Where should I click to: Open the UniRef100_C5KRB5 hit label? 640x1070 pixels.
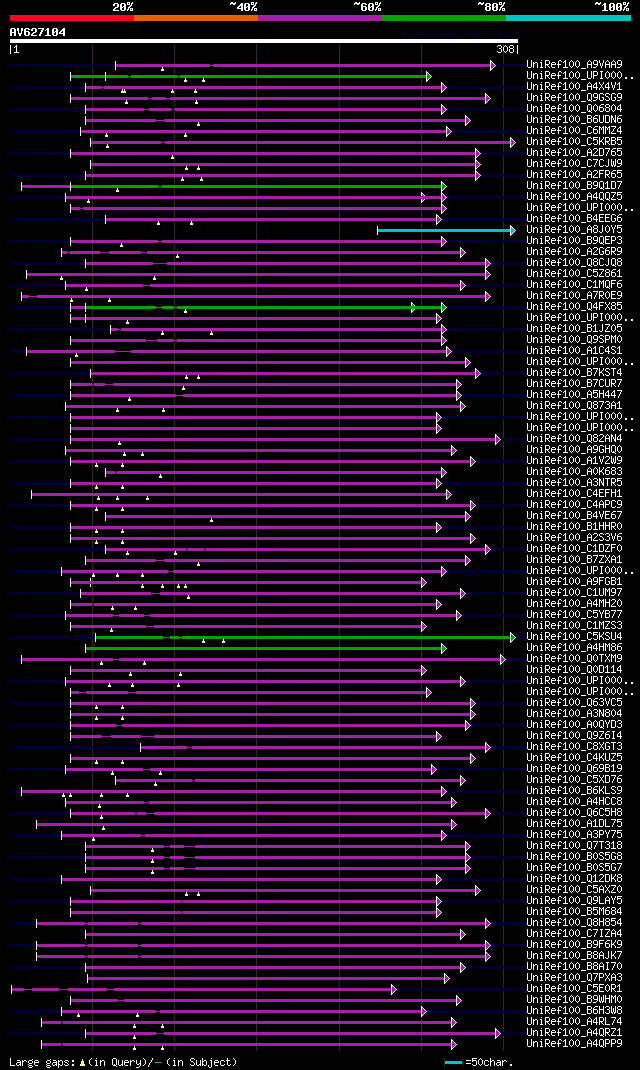point(574,141)
